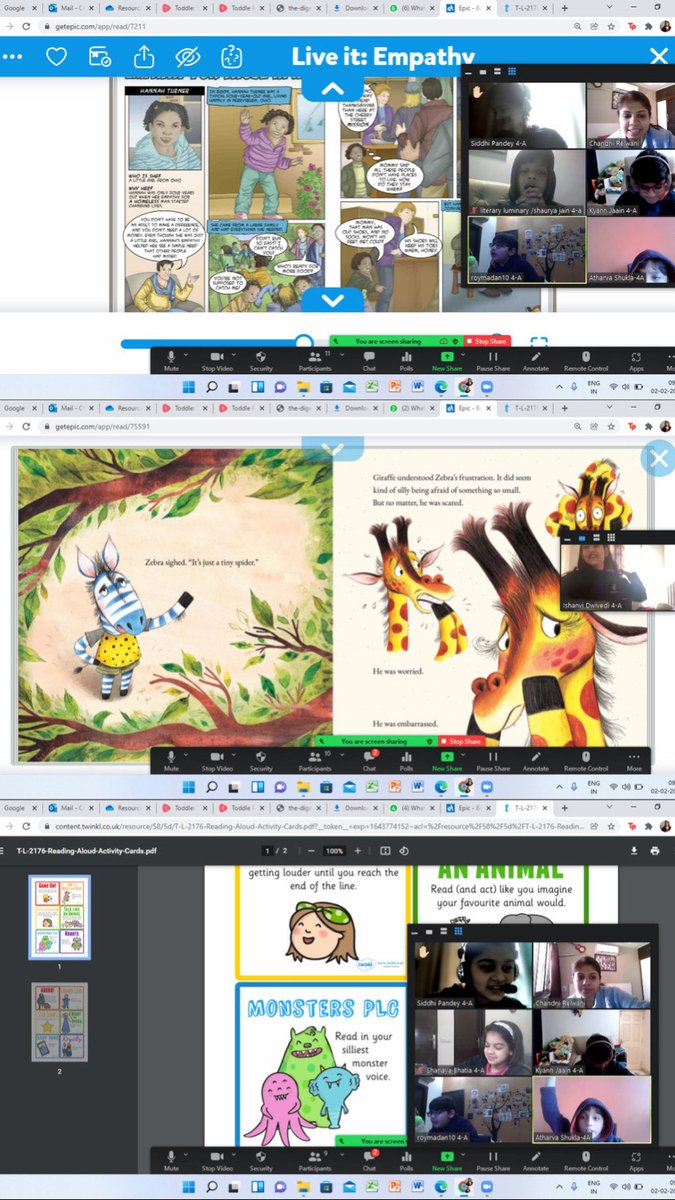This screenshot has height=1200, width=675.
Task: Add Empathy book to a collection icon
Action: pos(101,56)
